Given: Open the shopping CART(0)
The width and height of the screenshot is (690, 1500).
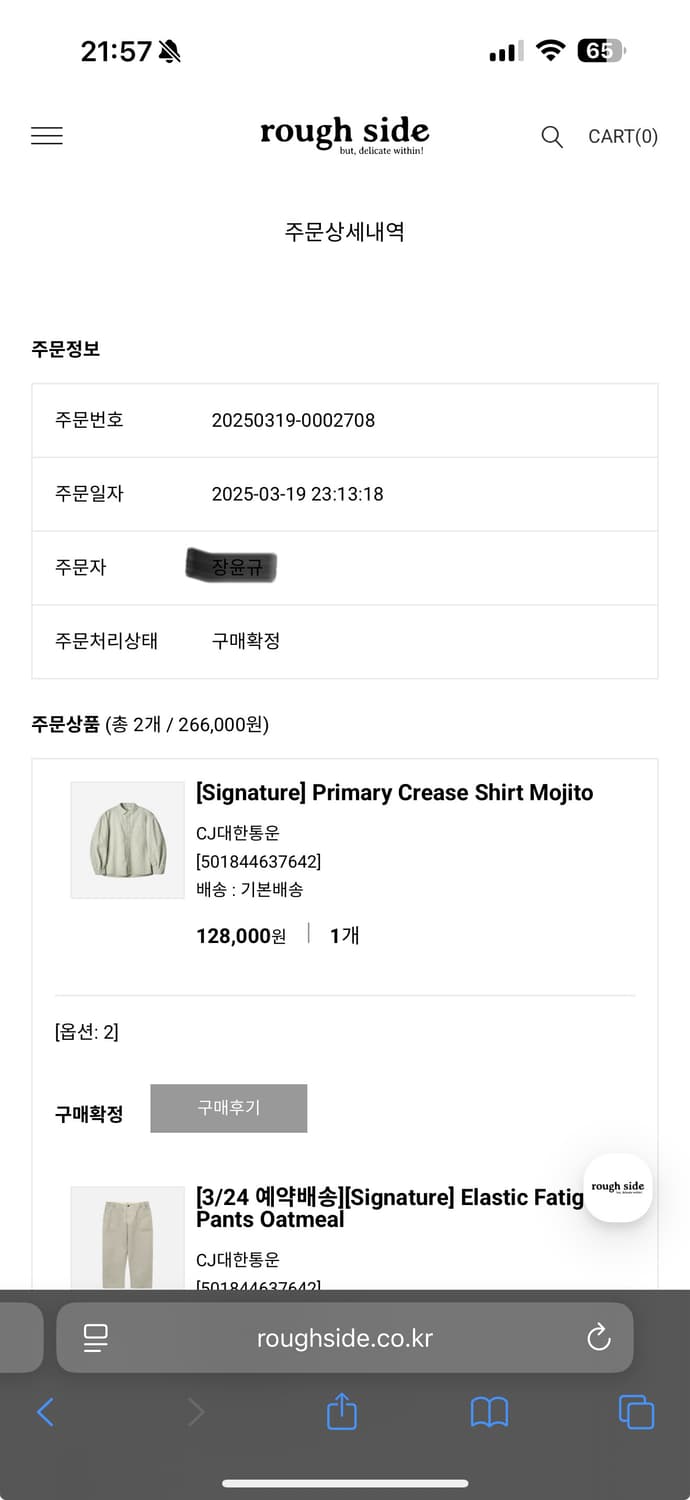Looking at the screenshot, I should click(622, 137).
